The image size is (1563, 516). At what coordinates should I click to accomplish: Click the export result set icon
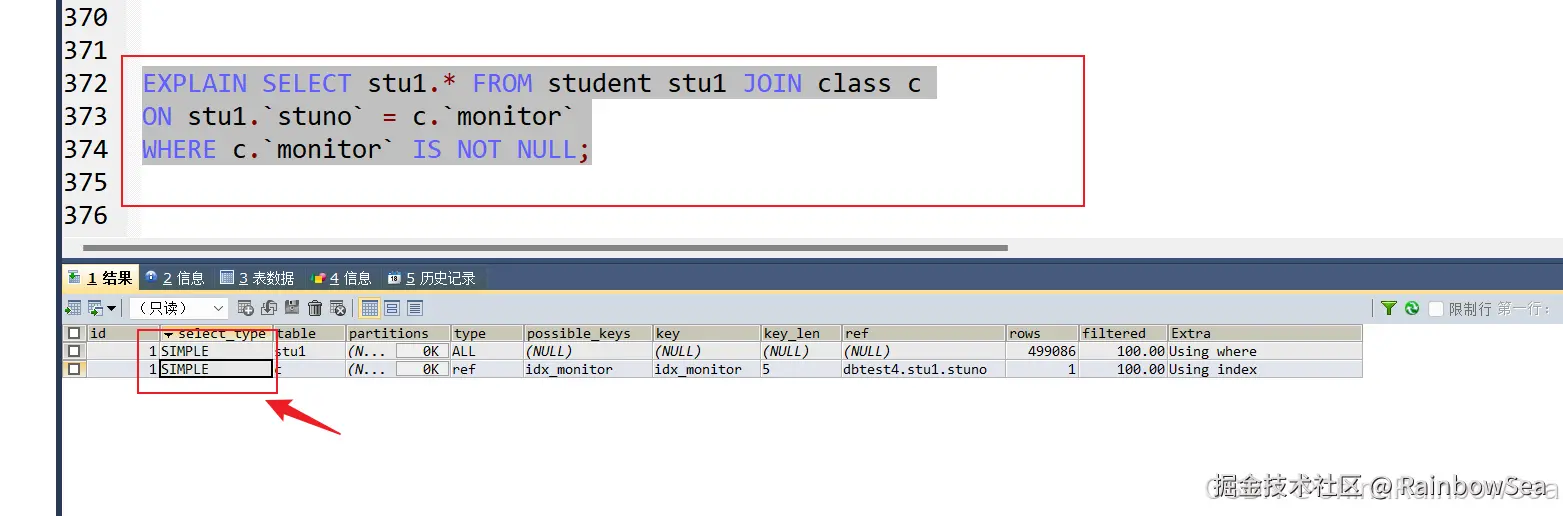pos(73,308)
